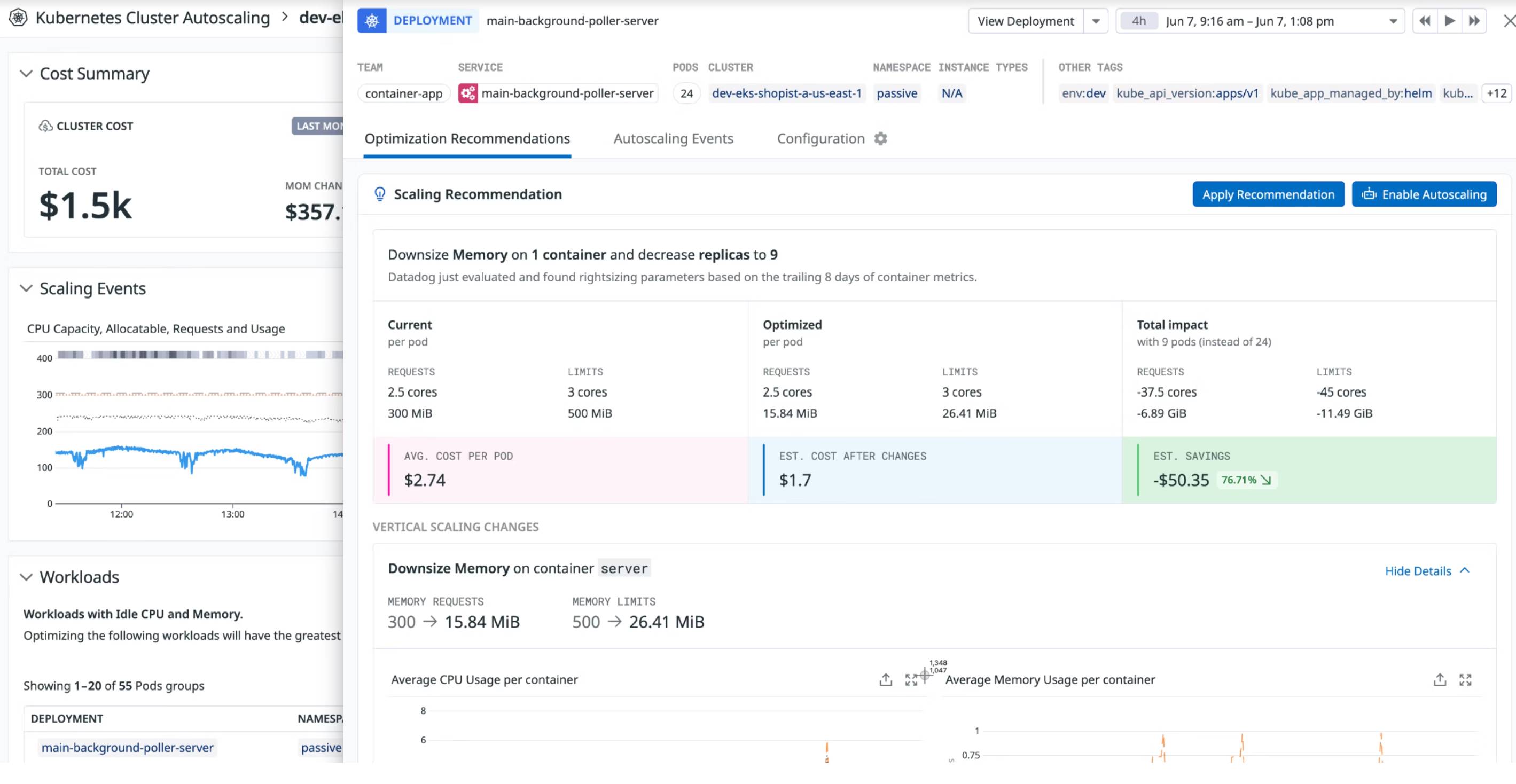Viewport: 1516px width, 784px height.
Task: Switch to Optimization Recommendations tab
Action: 467,138
